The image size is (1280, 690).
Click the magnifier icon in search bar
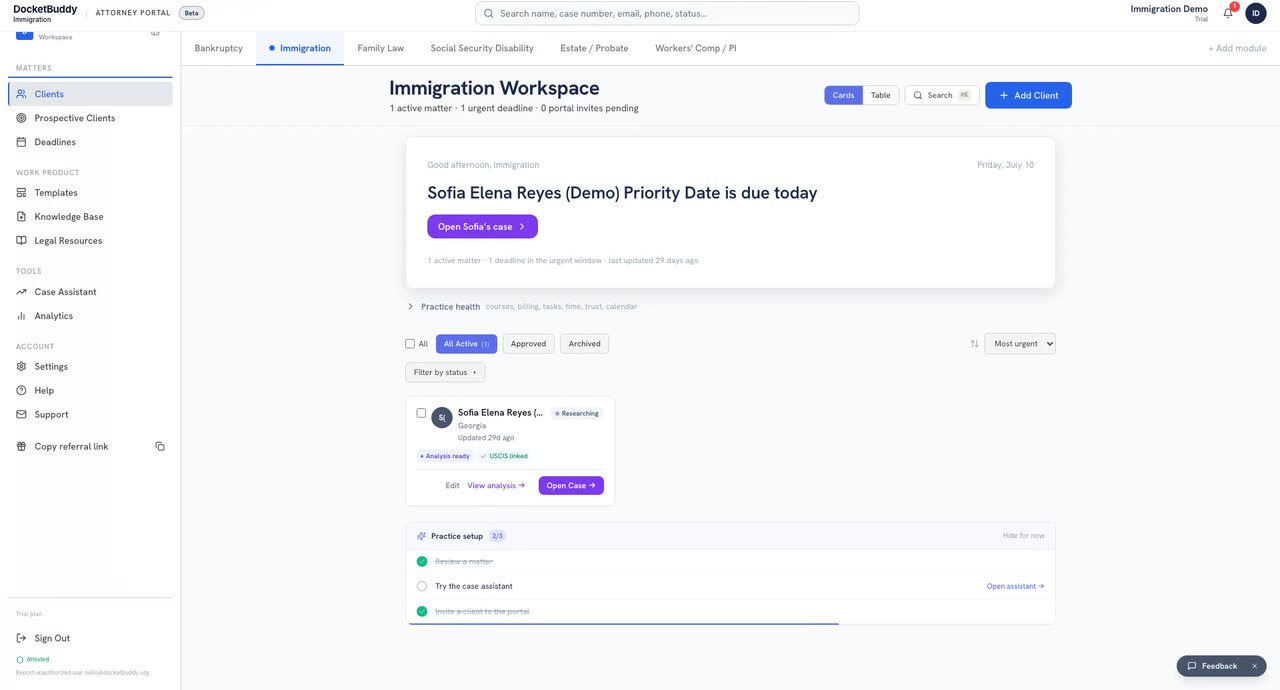488,13
